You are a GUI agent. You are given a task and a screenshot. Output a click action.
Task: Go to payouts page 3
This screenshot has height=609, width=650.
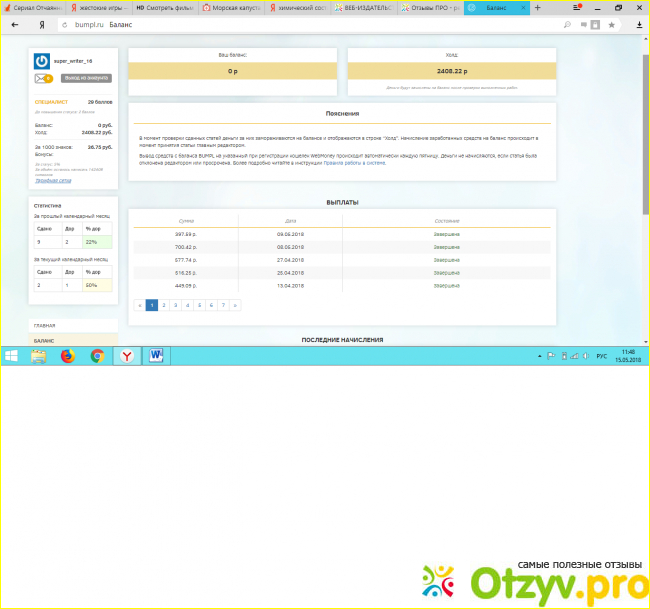tap(175, 305)
